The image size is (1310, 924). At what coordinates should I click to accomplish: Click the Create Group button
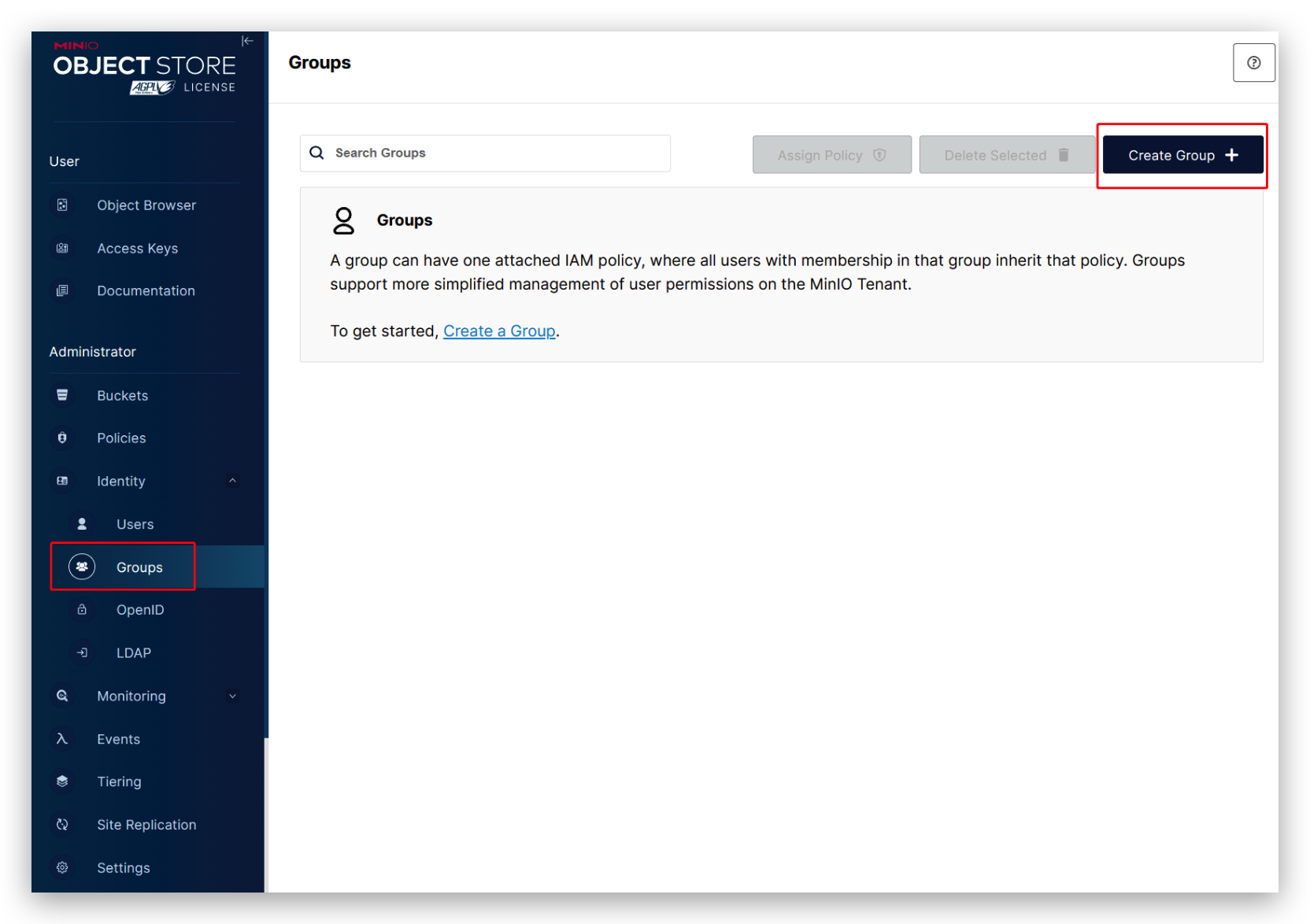(x=1182, y=155)
